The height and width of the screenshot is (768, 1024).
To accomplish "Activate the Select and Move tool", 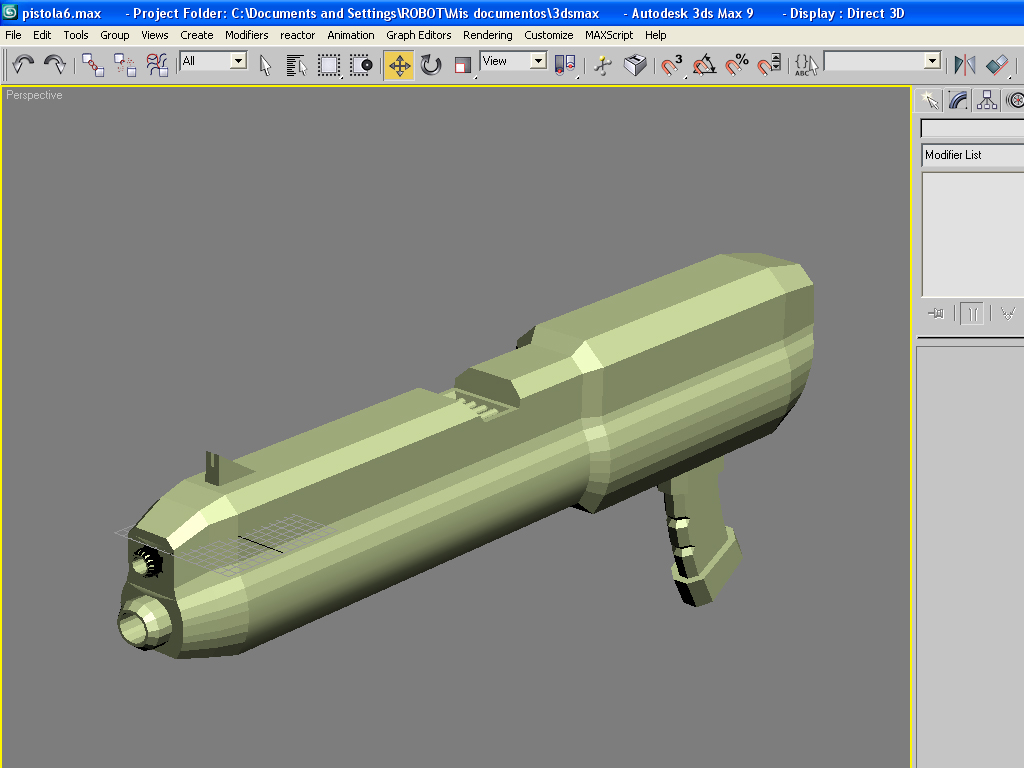I will coord(399,65).
